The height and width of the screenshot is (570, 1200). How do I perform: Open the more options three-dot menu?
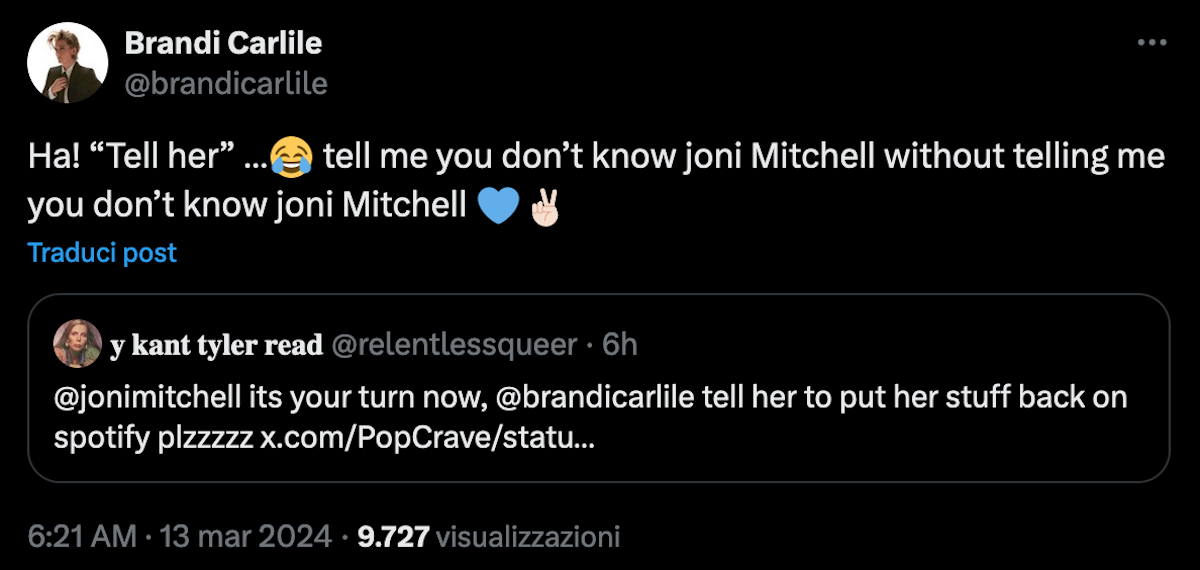point(1152,43)
